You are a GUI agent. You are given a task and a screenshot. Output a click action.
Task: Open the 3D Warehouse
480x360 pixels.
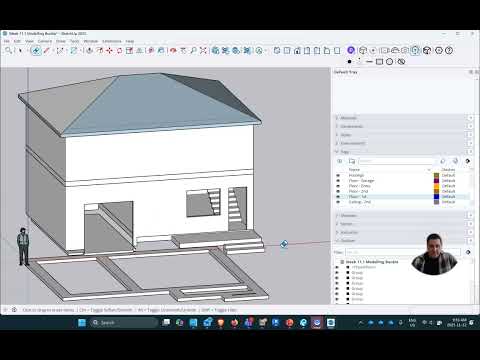point(215,50)
